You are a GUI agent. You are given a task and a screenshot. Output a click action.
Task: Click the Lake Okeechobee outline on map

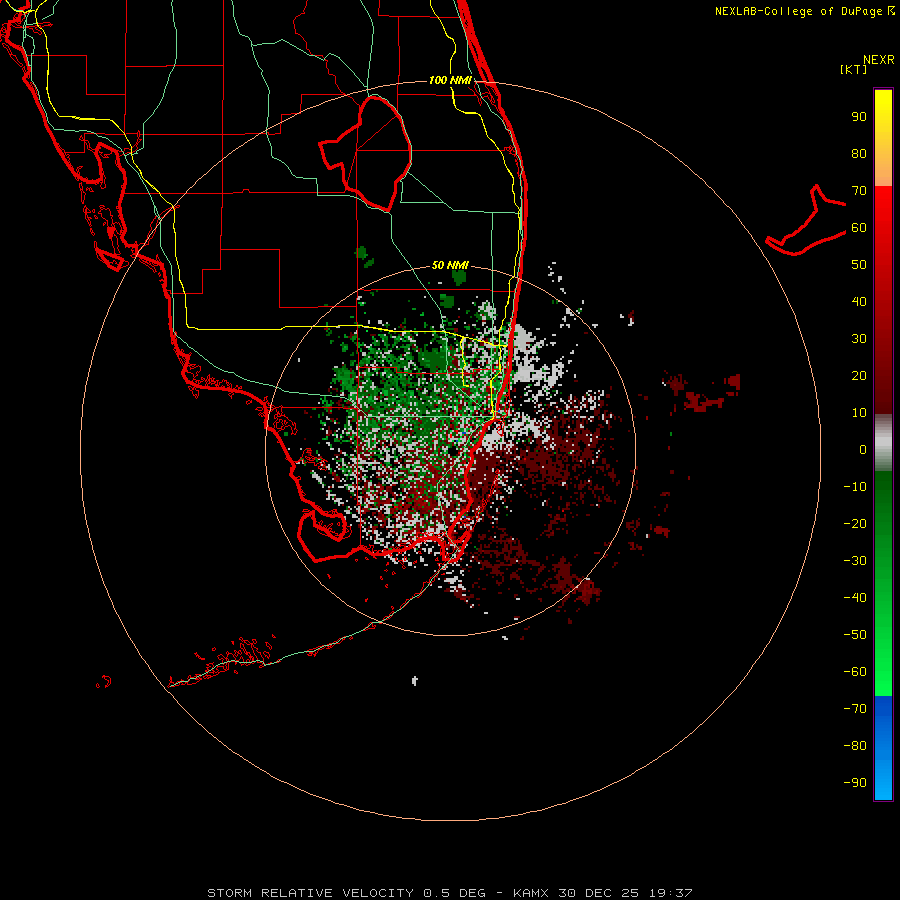click(365, 153)
